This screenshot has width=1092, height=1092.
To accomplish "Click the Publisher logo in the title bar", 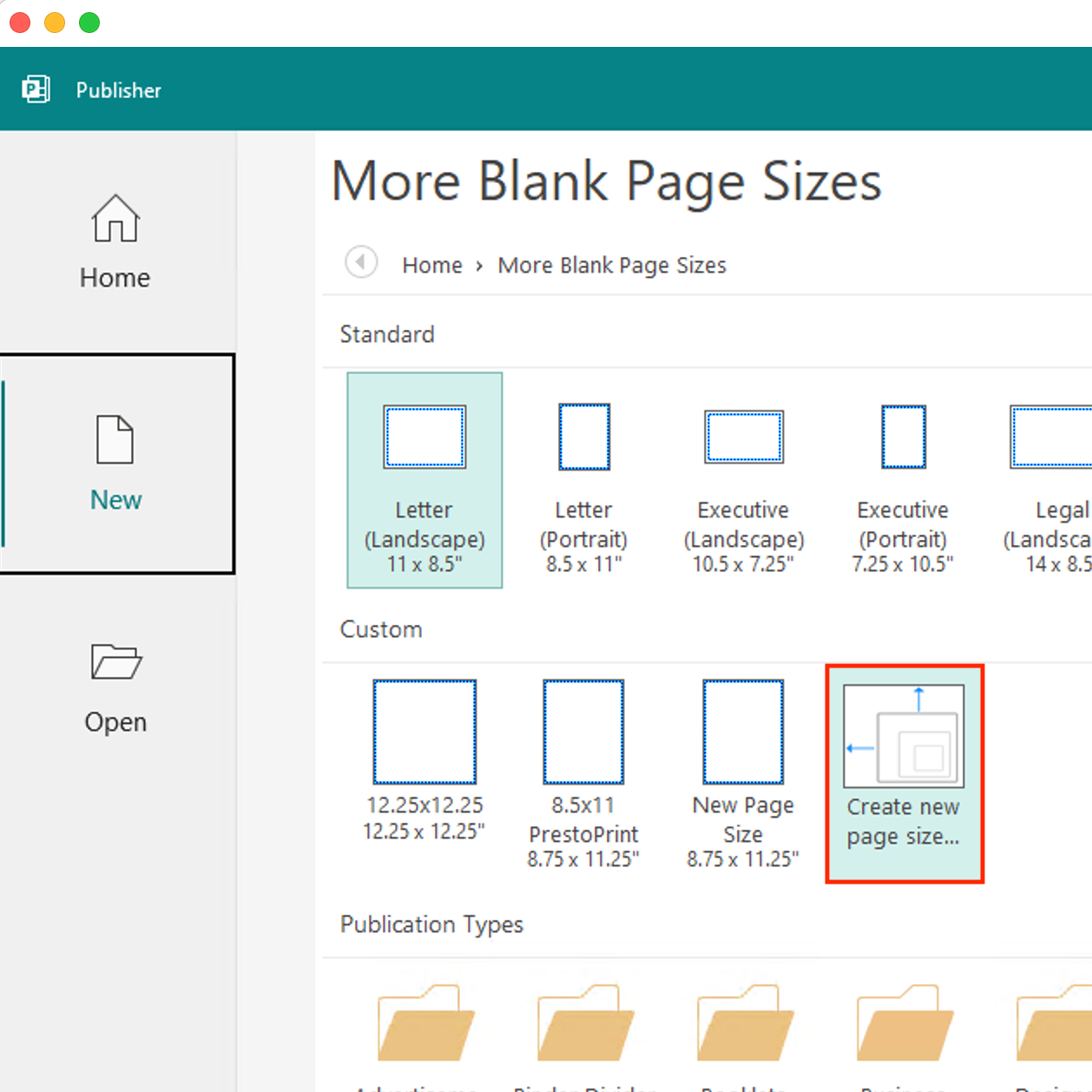I will [36, 89].
